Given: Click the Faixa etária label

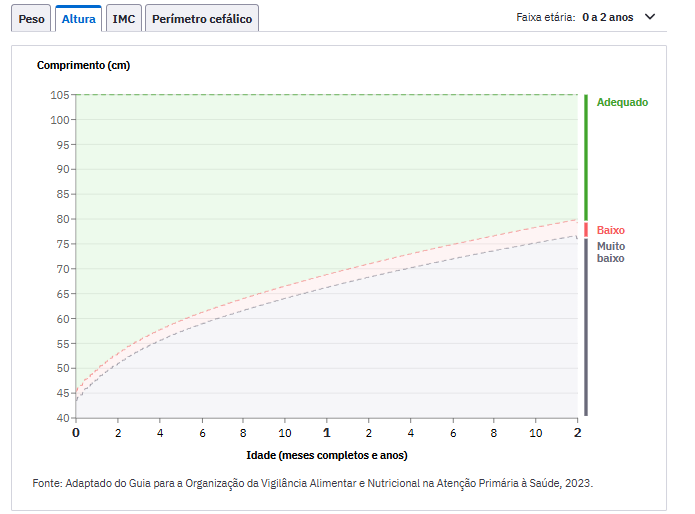Looking at the screenshot, I should [546, 17].
